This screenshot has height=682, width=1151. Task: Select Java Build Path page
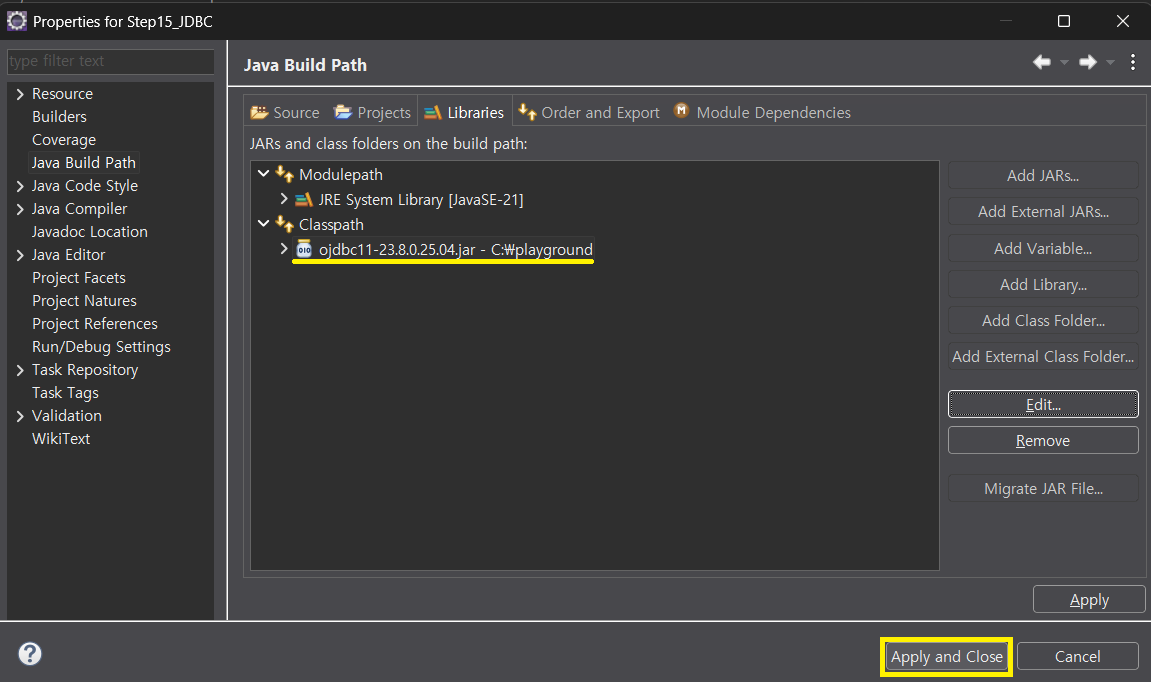[83, 163]
